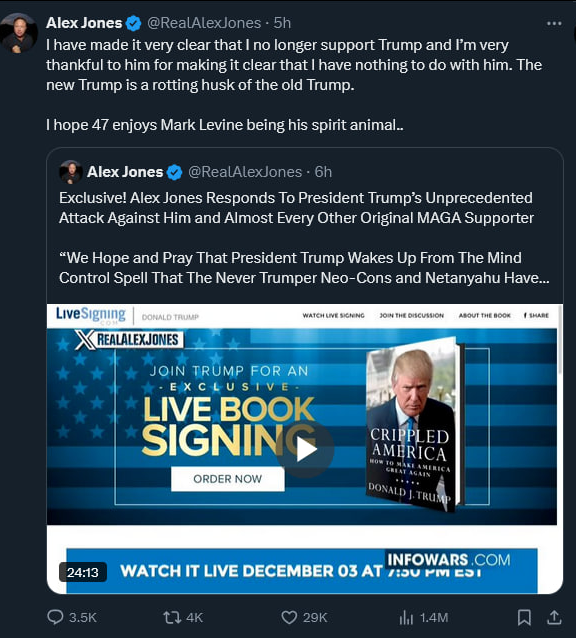Click the 6h timestamp on quoted post
This screenshot has height=638, width=576.
[323, 172]
